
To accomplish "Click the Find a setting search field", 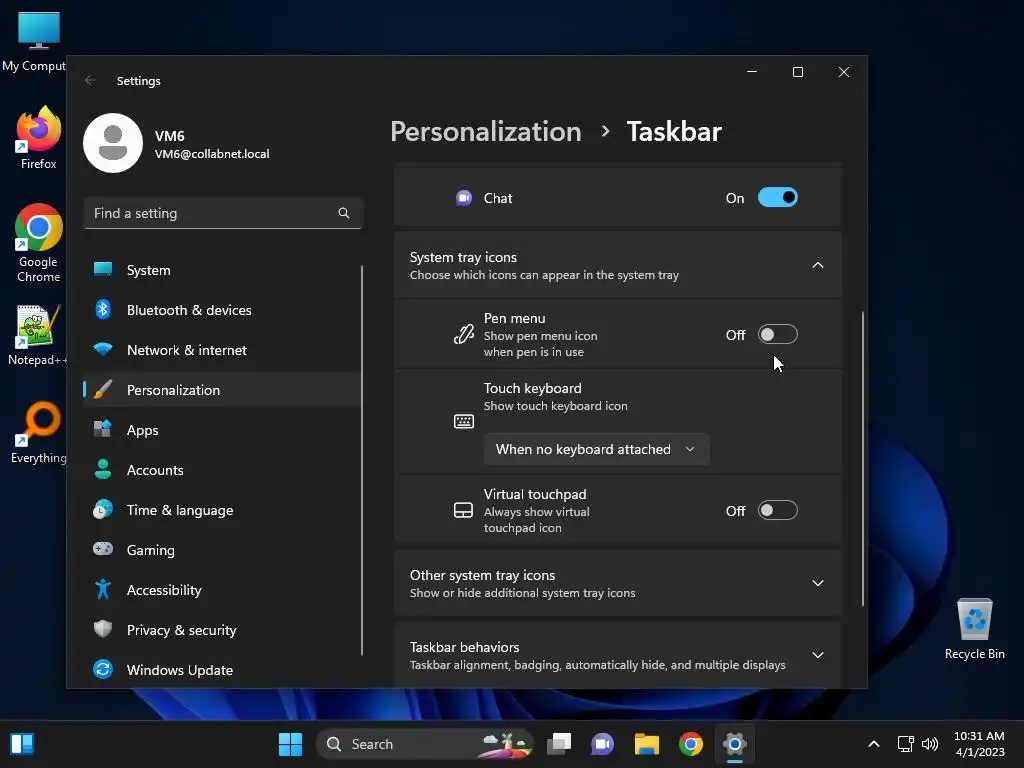I will coord(223,213).
